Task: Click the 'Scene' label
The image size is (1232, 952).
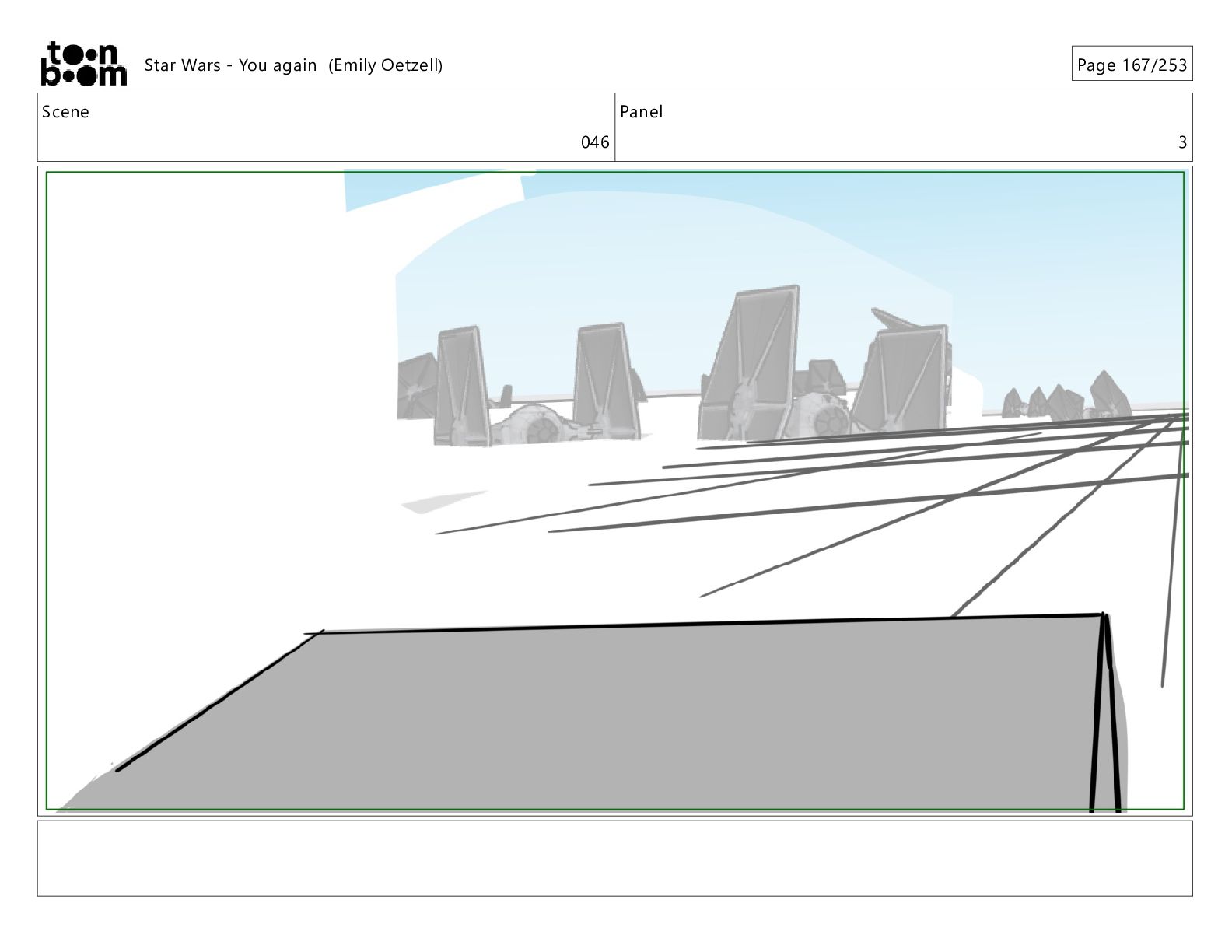Action: [65, 112]
